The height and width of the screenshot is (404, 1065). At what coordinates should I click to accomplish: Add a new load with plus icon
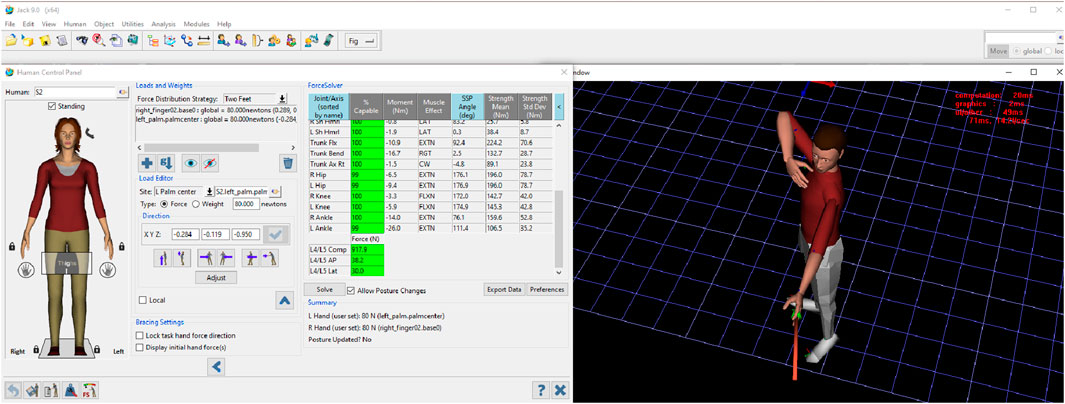tap(147, 162)
